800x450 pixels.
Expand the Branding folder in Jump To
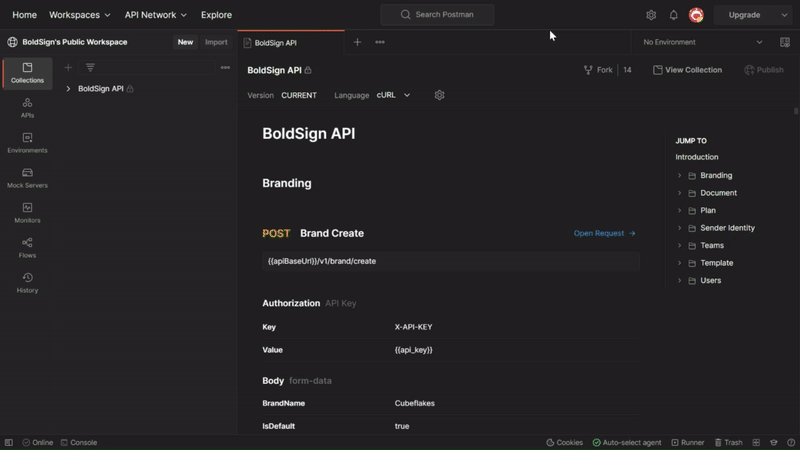(679, 176)
